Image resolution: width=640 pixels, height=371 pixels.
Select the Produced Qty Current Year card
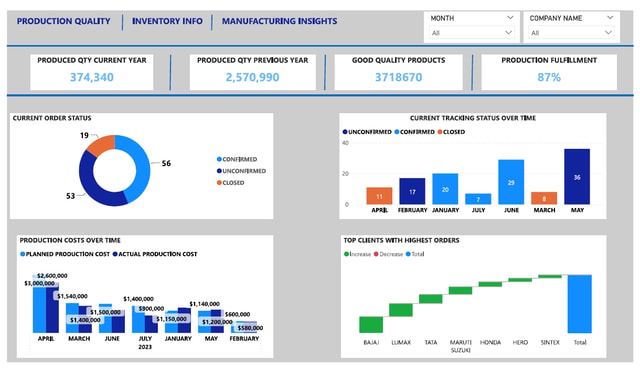92,72
